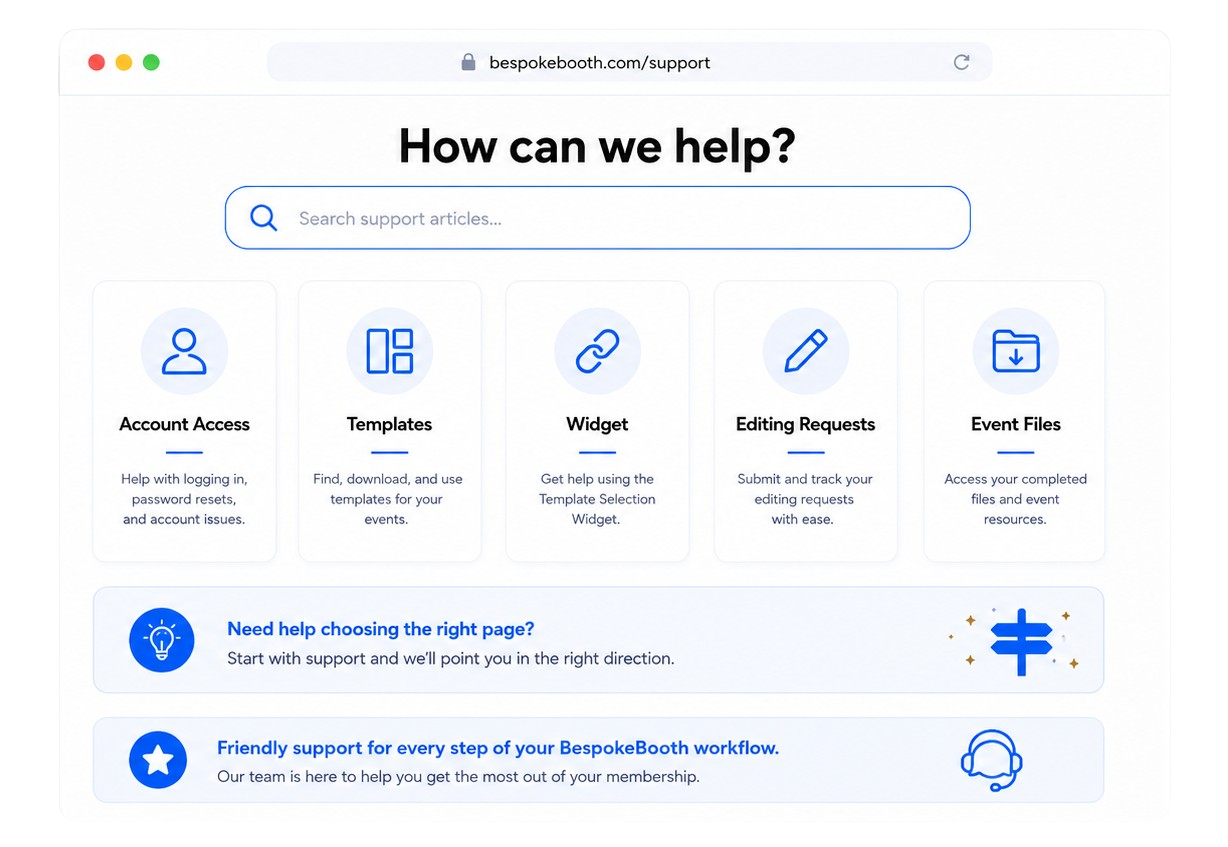Image resolution: width=1228 pixels, height=847 pixels.
Task: Click 'Our team is here to help you' text
Action: click(458, 777)
